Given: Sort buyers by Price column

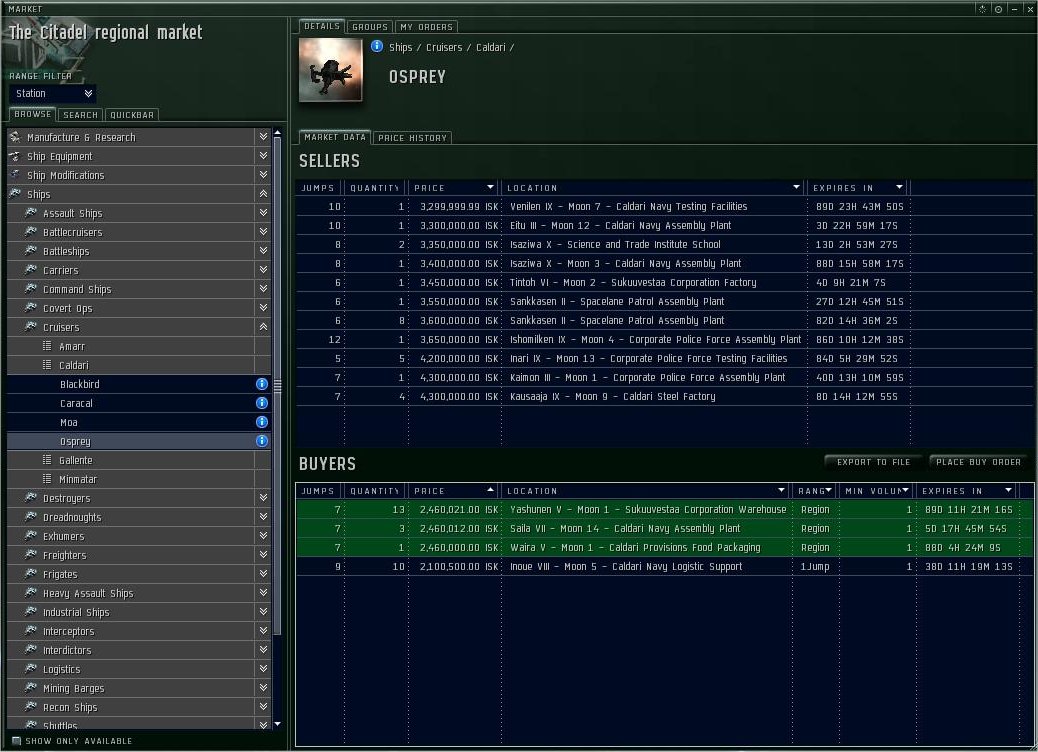Looking at the screenshot, I should click(x=453, y=491).
